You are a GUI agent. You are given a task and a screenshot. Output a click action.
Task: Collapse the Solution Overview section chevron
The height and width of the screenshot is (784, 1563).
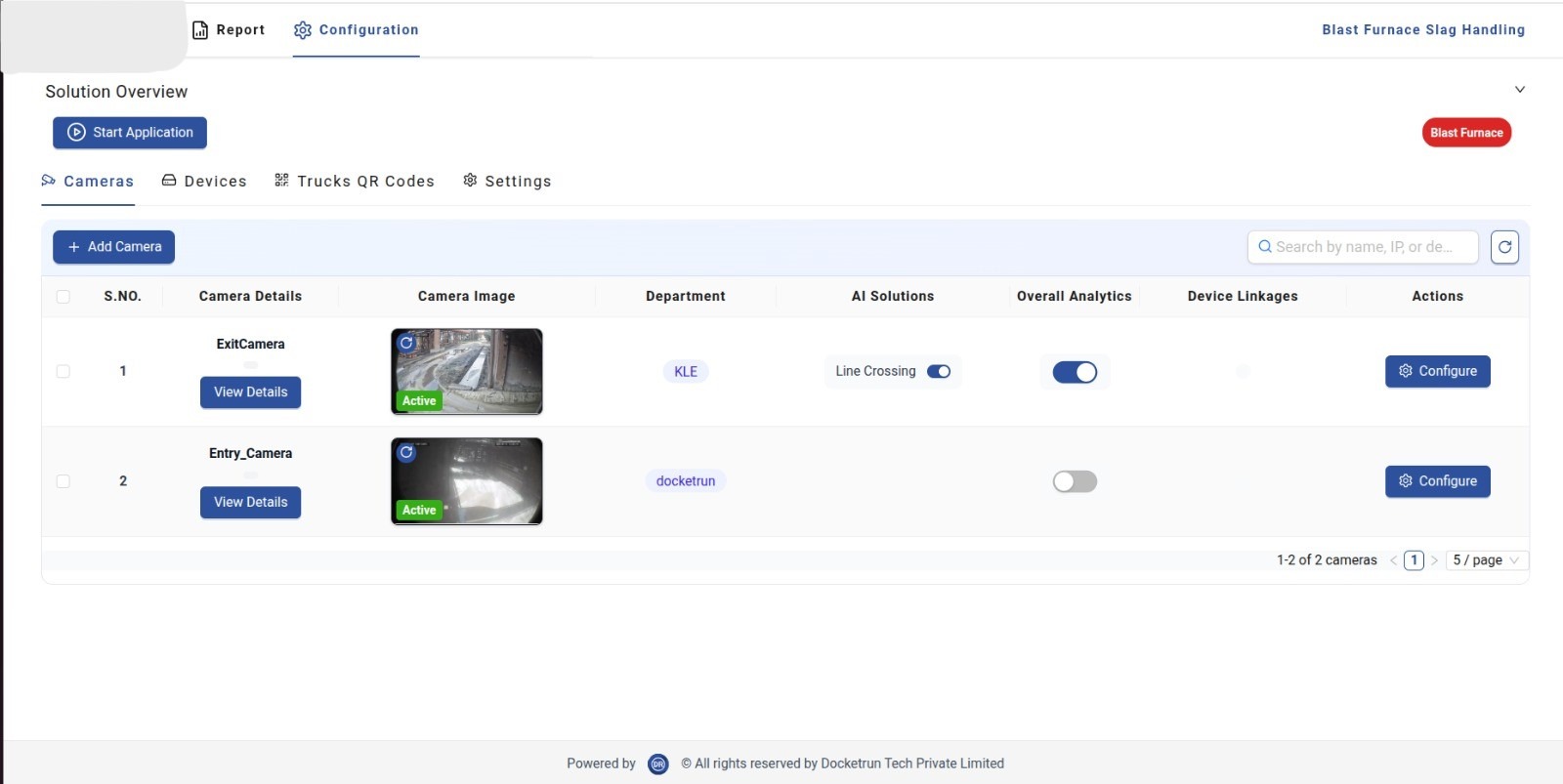[1519, 90]
